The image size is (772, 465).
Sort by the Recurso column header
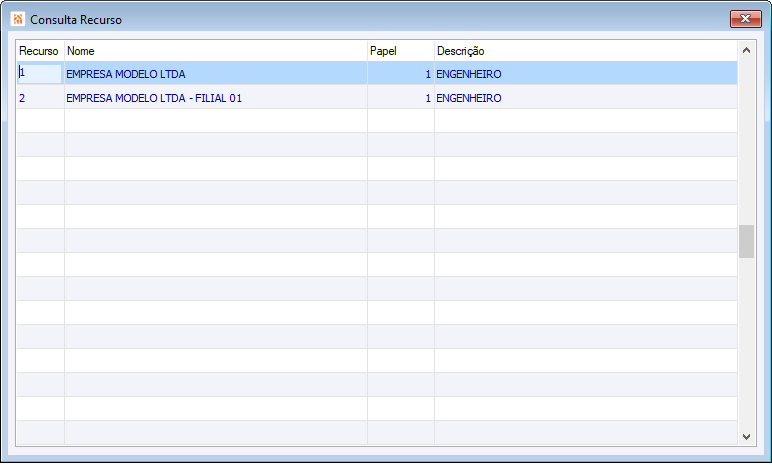click(39, 51)
